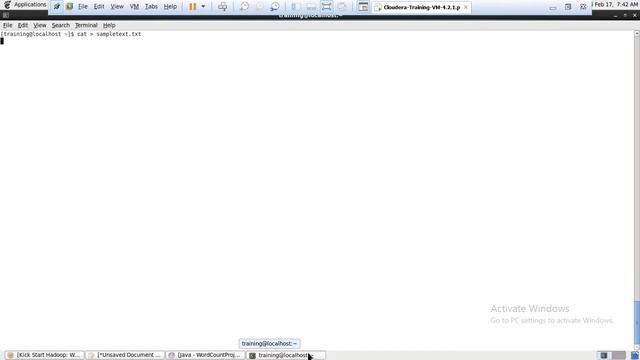Click the green VMware Workstation logo icon

(70, 7)
